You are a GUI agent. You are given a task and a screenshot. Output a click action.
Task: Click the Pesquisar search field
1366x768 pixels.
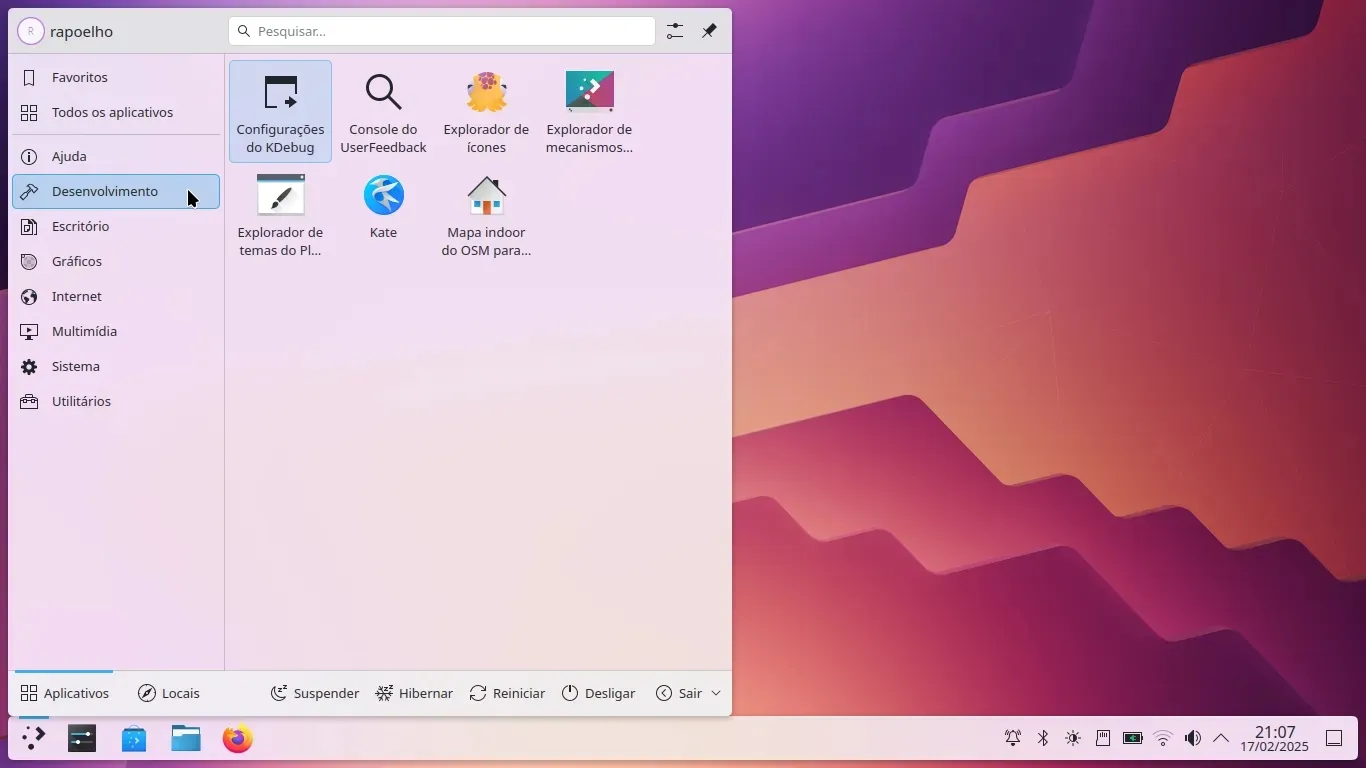click(x=442, y=31)
